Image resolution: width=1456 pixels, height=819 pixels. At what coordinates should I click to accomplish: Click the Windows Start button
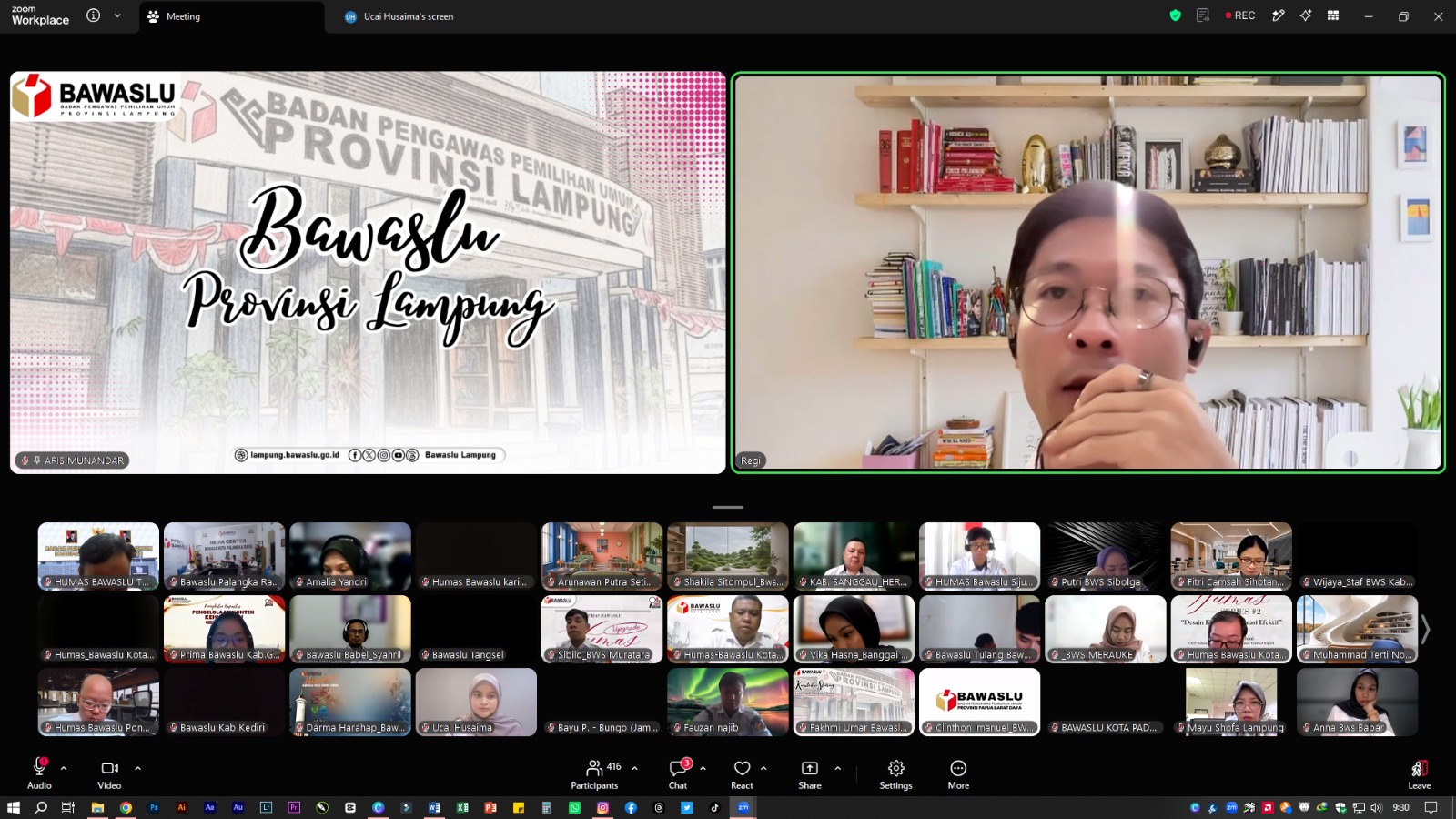13,807
